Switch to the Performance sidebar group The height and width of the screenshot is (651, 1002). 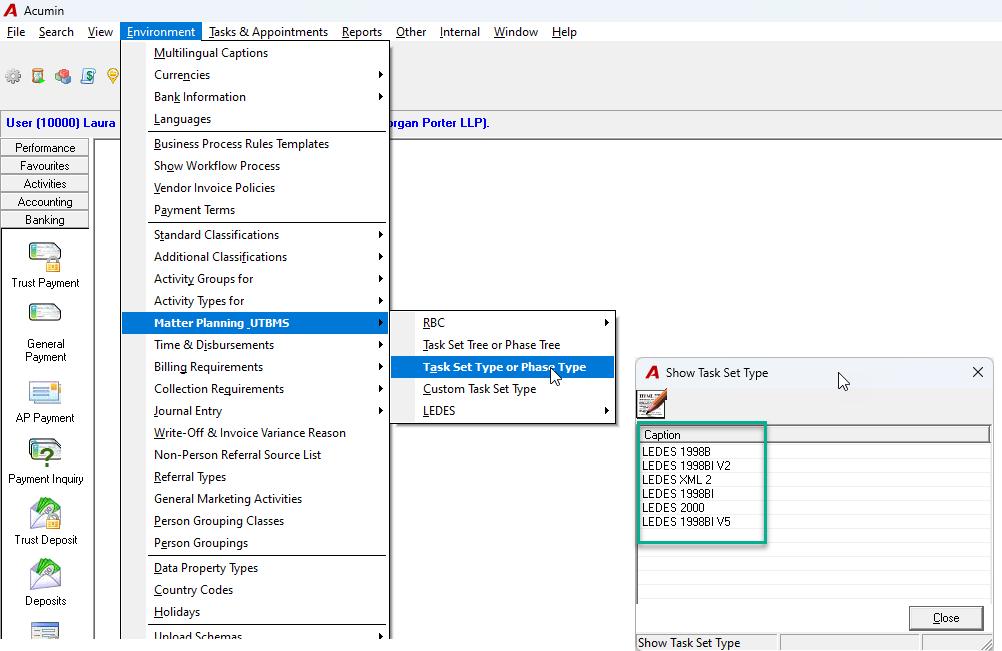[45, 148]
